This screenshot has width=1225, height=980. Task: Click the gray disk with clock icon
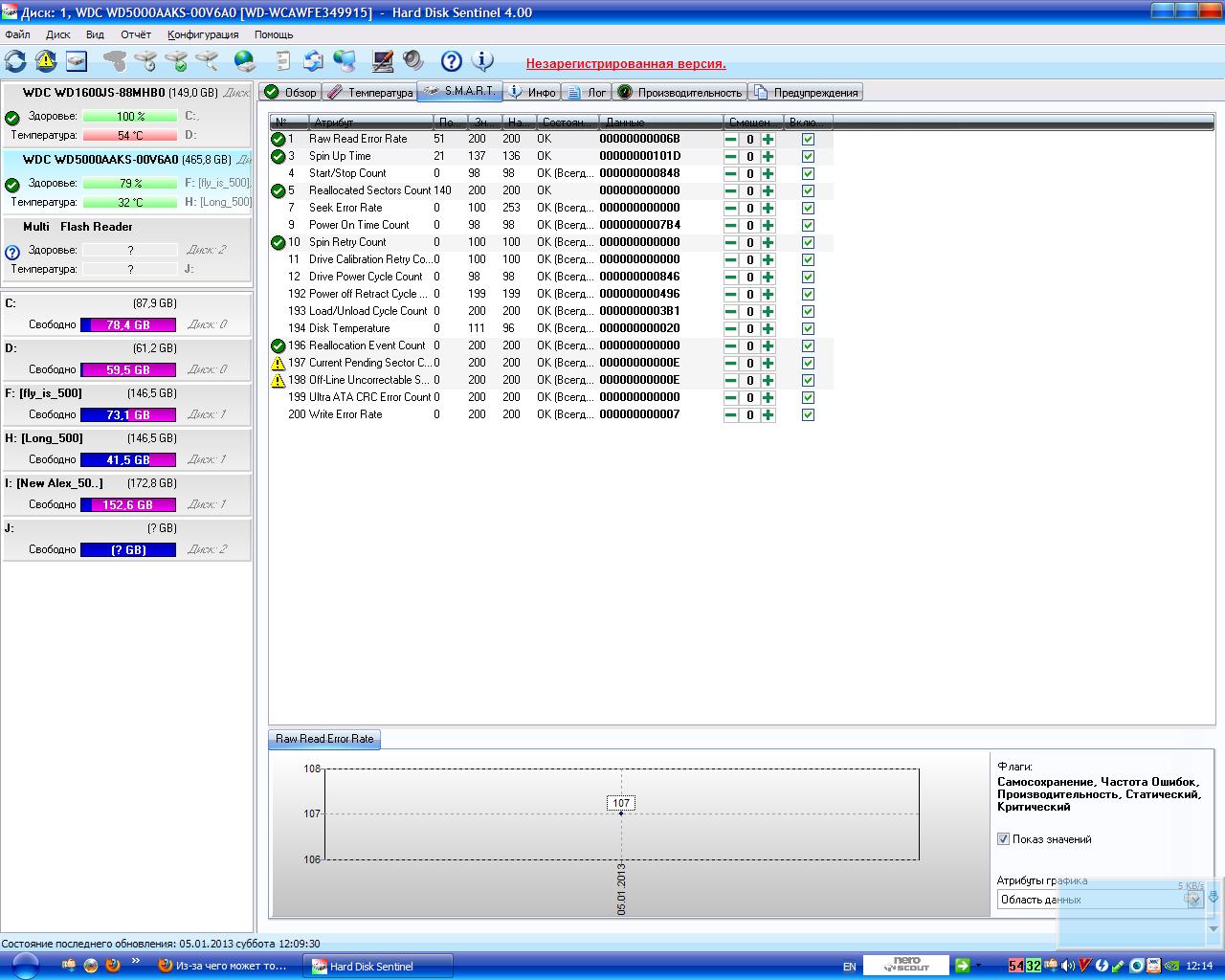tap(145, 61)
